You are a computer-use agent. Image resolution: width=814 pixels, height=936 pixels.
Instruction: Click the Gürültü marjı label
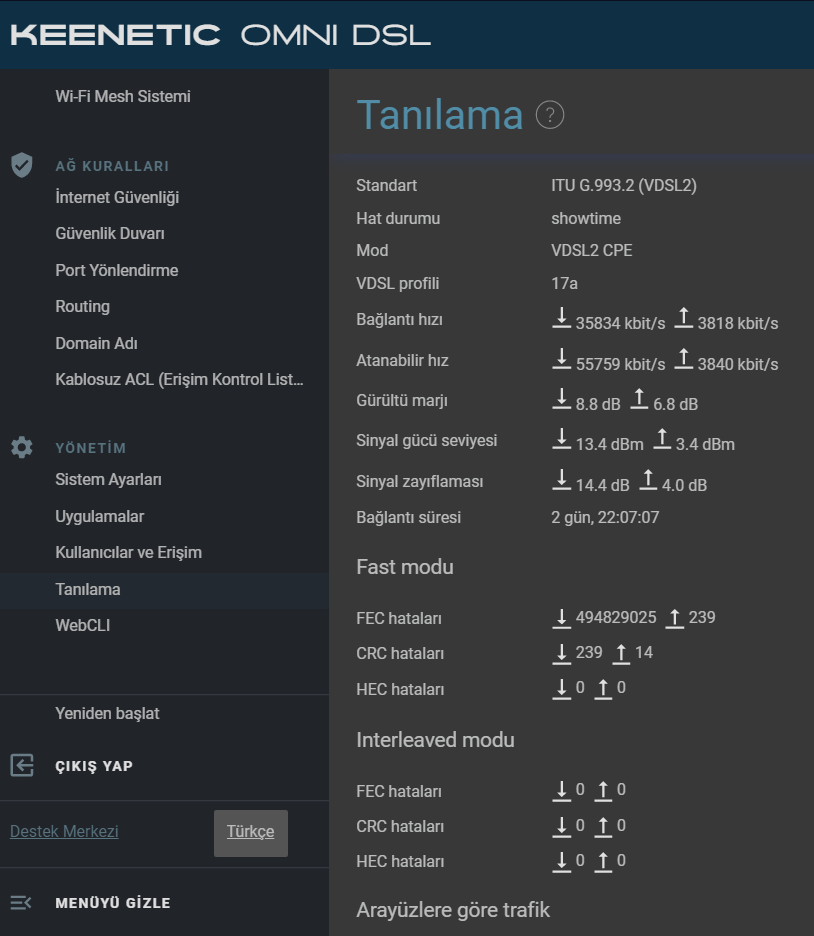pos(402,400)
